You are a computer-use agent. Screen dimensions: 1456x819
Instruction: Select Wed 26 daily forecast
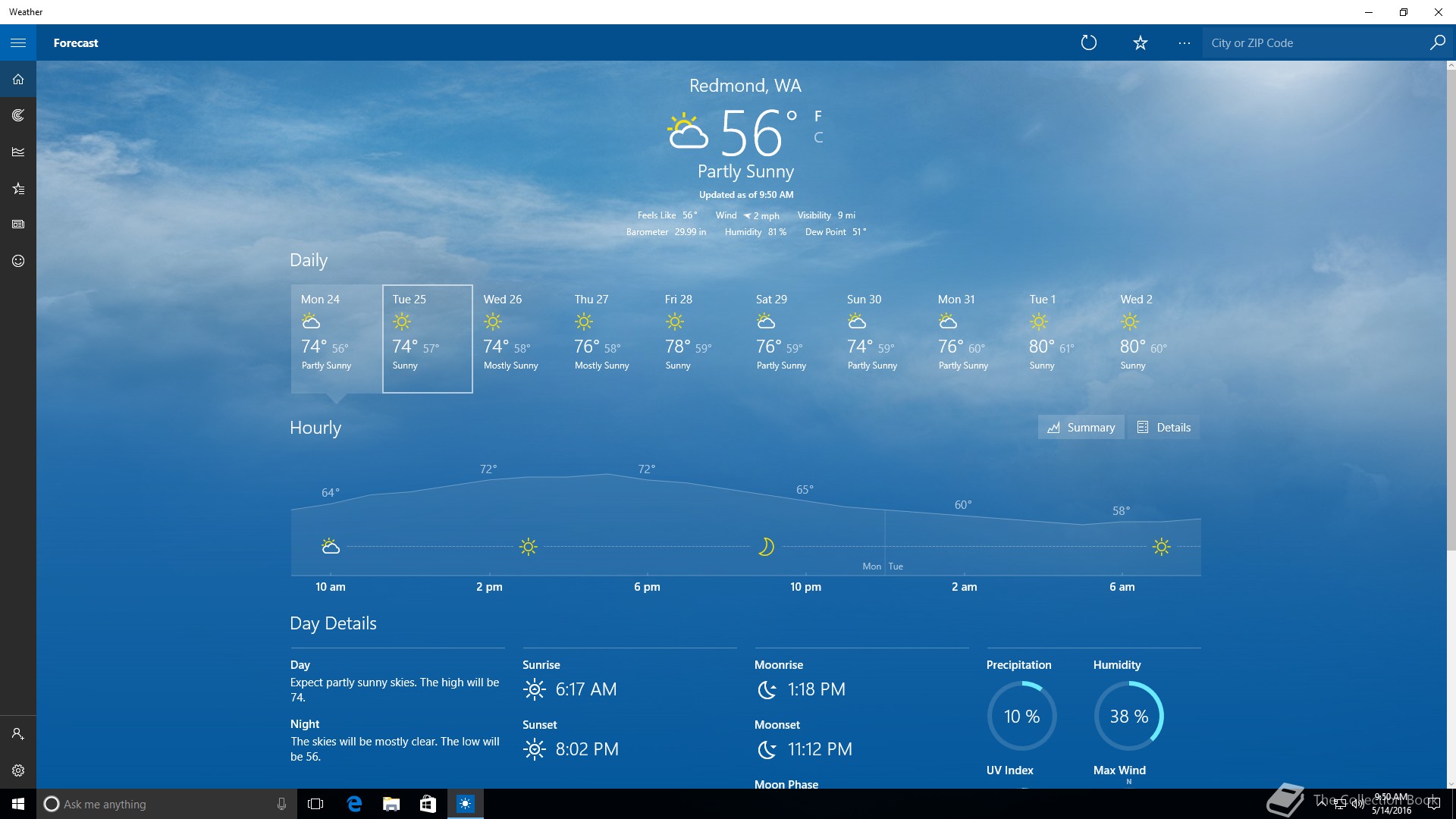(x=519, y=339)
